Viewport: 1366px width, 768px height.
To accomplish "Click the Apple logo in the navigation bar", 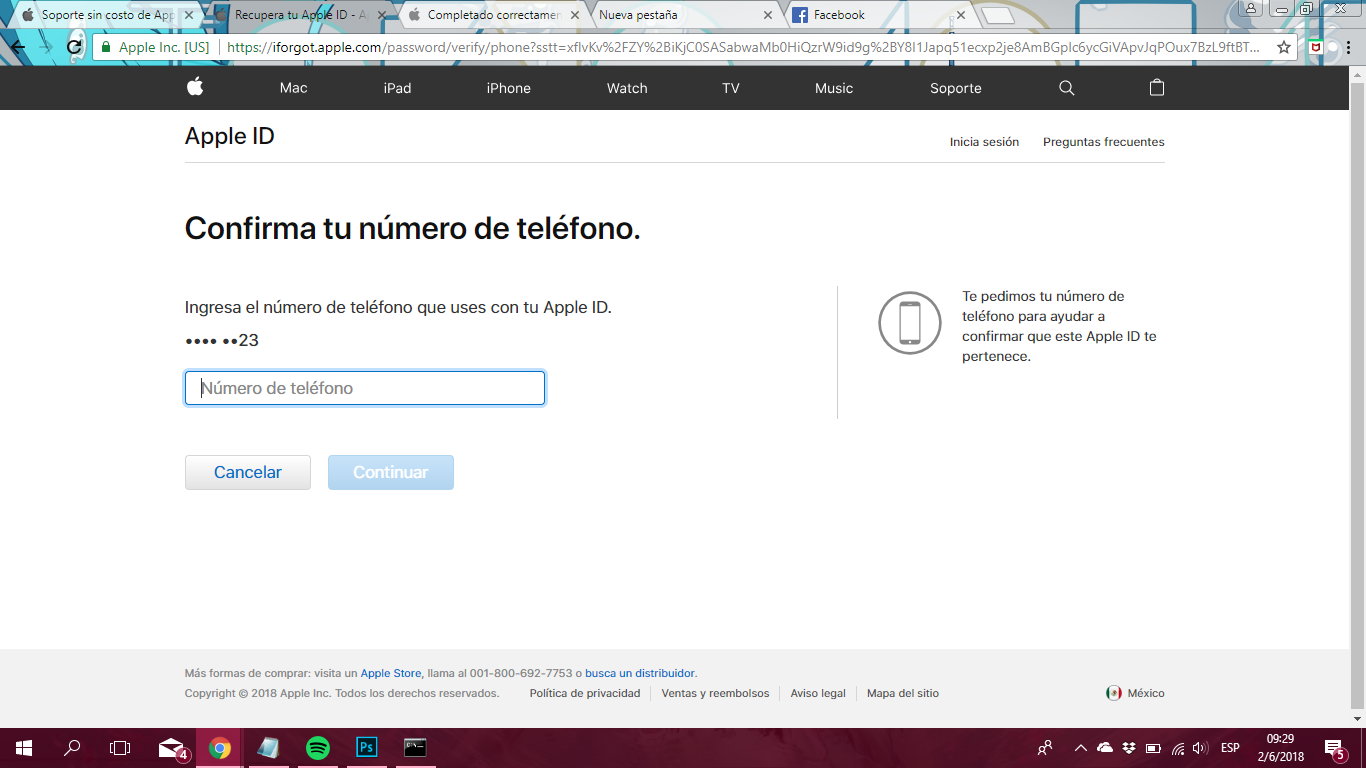I will 195,87.
